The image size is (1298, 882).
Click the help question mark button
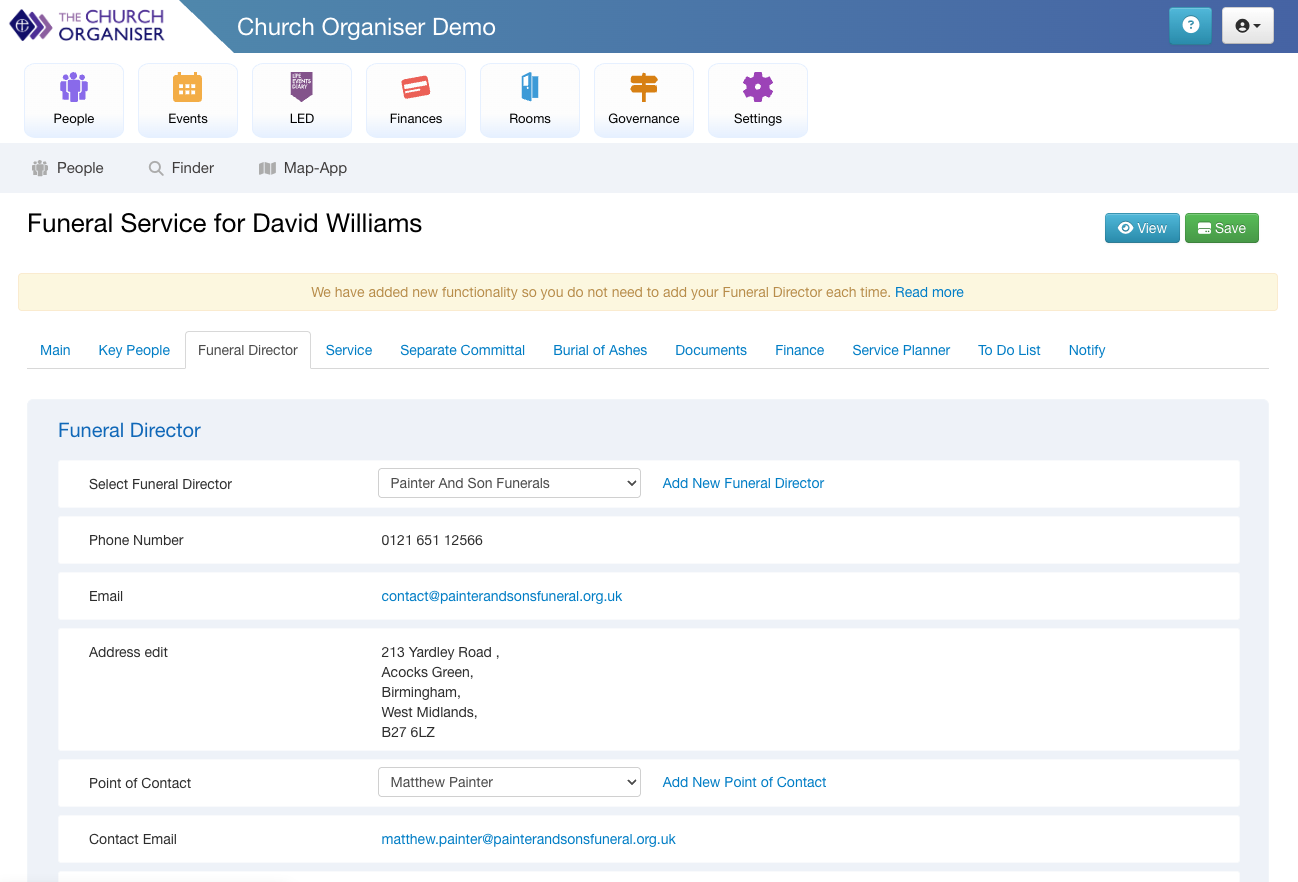click(1190, 26)
